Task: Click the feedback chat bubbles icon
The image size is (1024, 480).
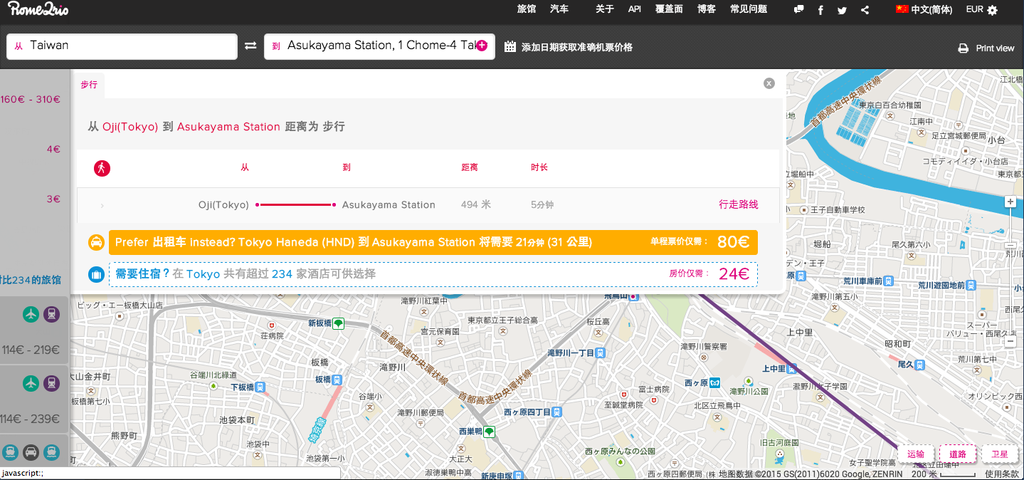Action: pos(798,10)
